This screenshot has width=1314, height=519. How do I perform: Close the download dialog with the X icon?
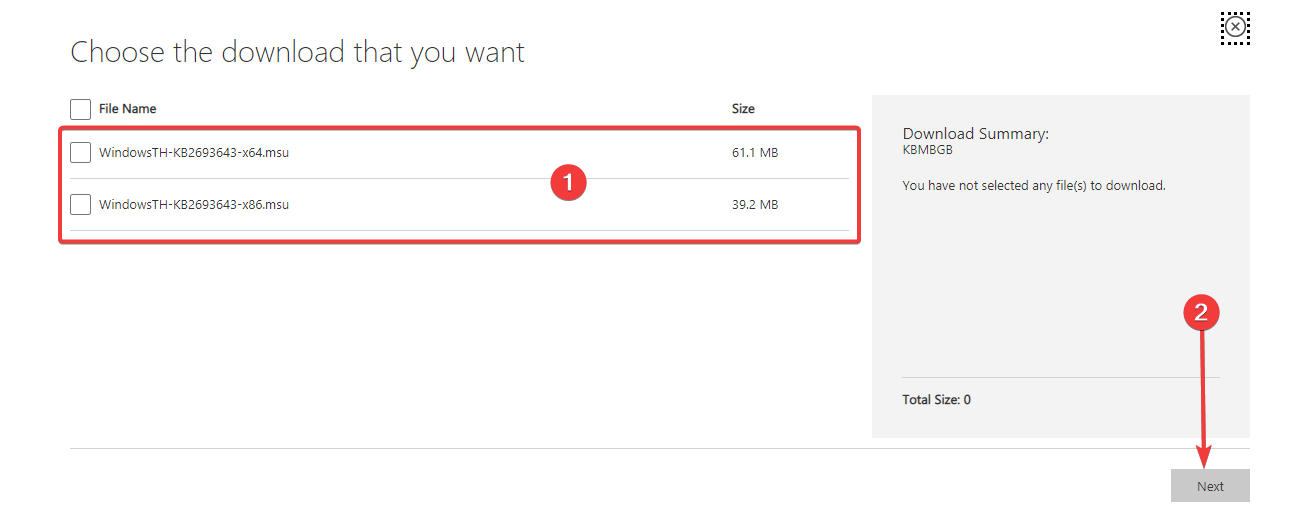tap(1236, 27)
